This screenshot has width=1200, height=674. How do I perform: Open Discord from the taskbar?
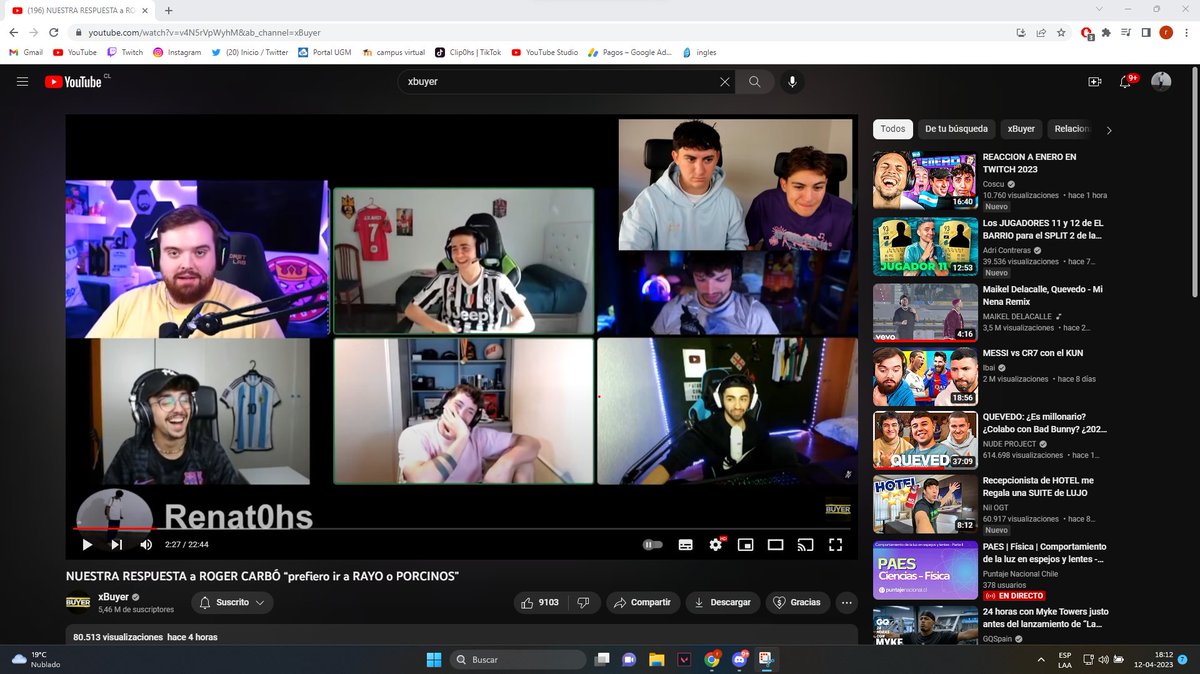[738, 659]
